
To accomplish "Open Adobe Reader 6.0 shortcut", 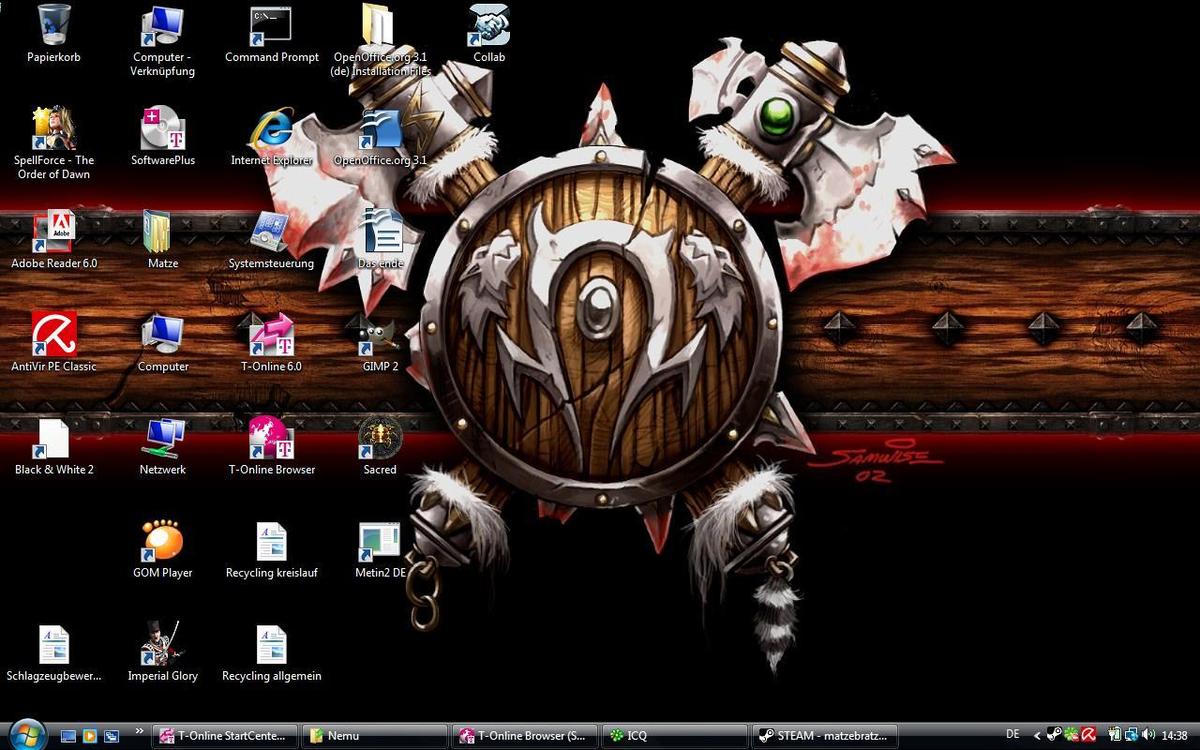I will (54, 240).
